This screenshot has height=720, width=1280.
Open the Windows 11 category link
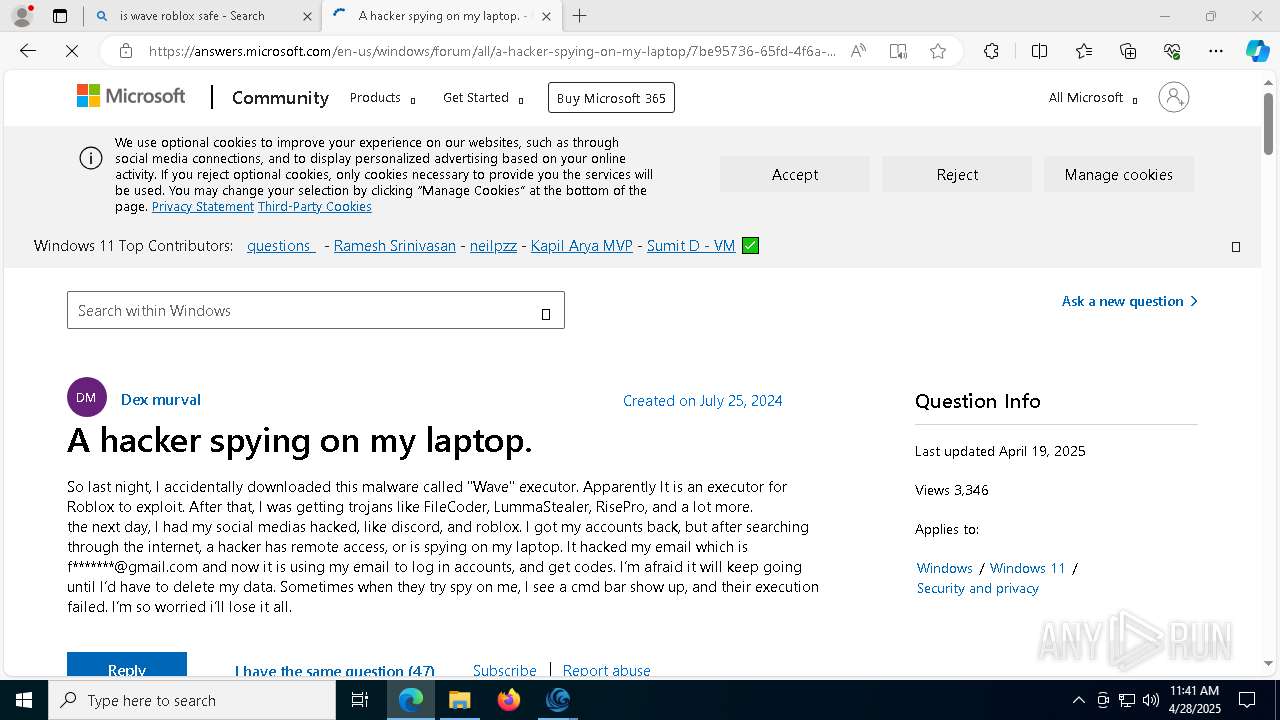[x=1028, y=568]
